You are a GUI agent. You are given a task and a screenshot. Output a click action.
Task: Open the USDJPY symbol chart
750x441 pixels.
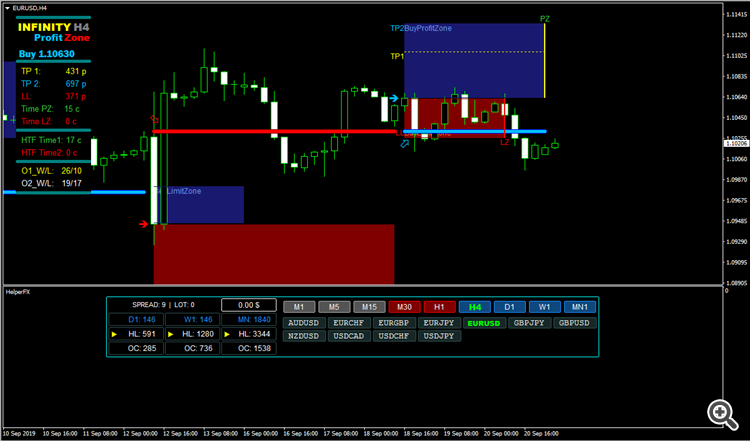(x=439, y=336)
